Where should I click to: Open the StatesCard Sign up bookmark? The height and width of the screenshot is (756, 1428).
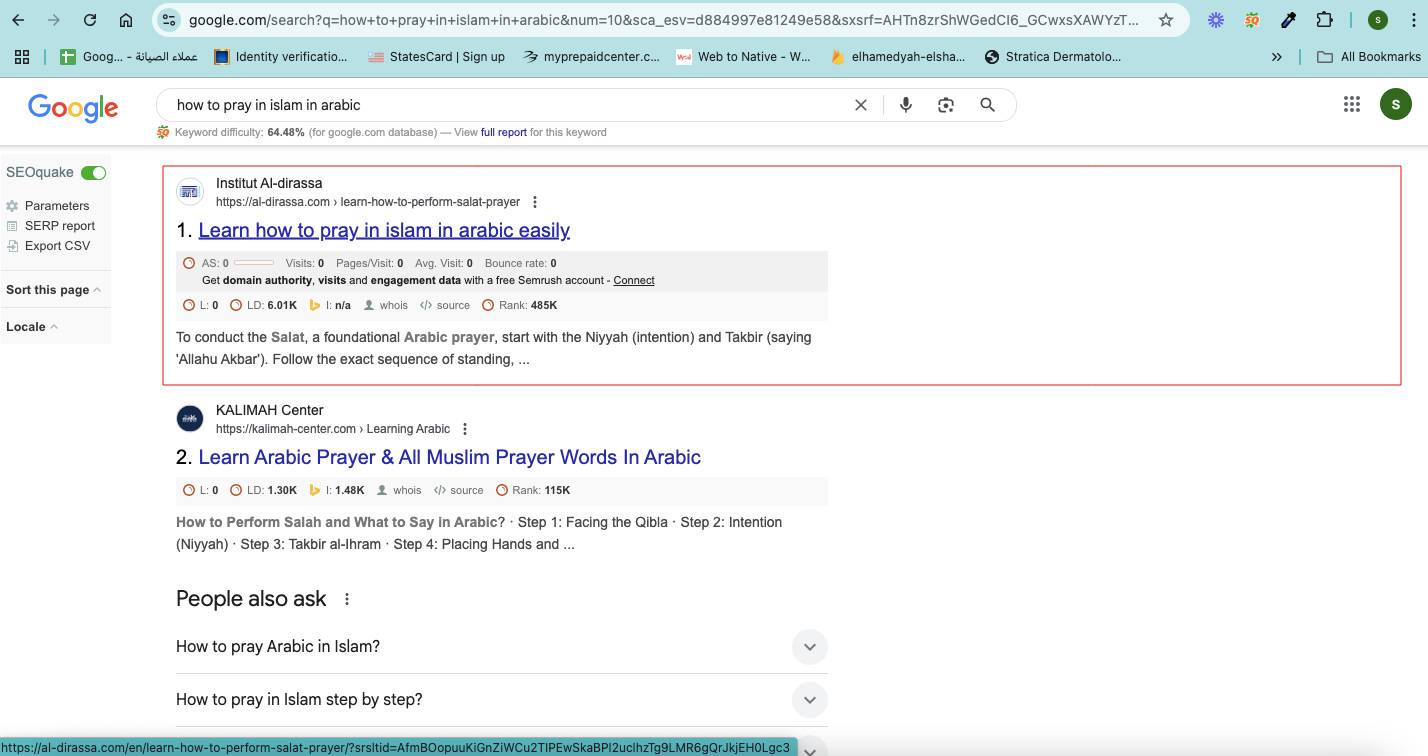point(436,57)
